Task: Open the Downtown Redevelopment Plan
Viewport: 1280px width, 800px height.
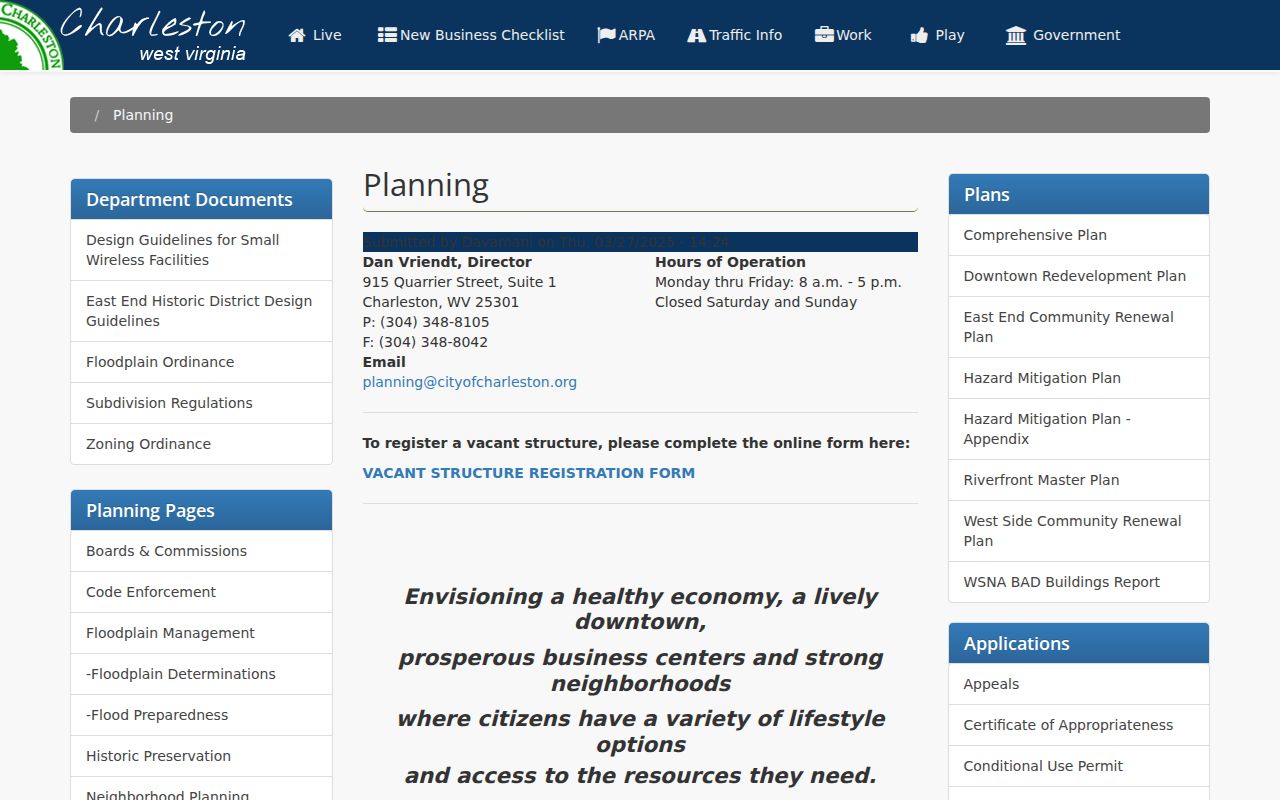Action: tap(1079, 276)
